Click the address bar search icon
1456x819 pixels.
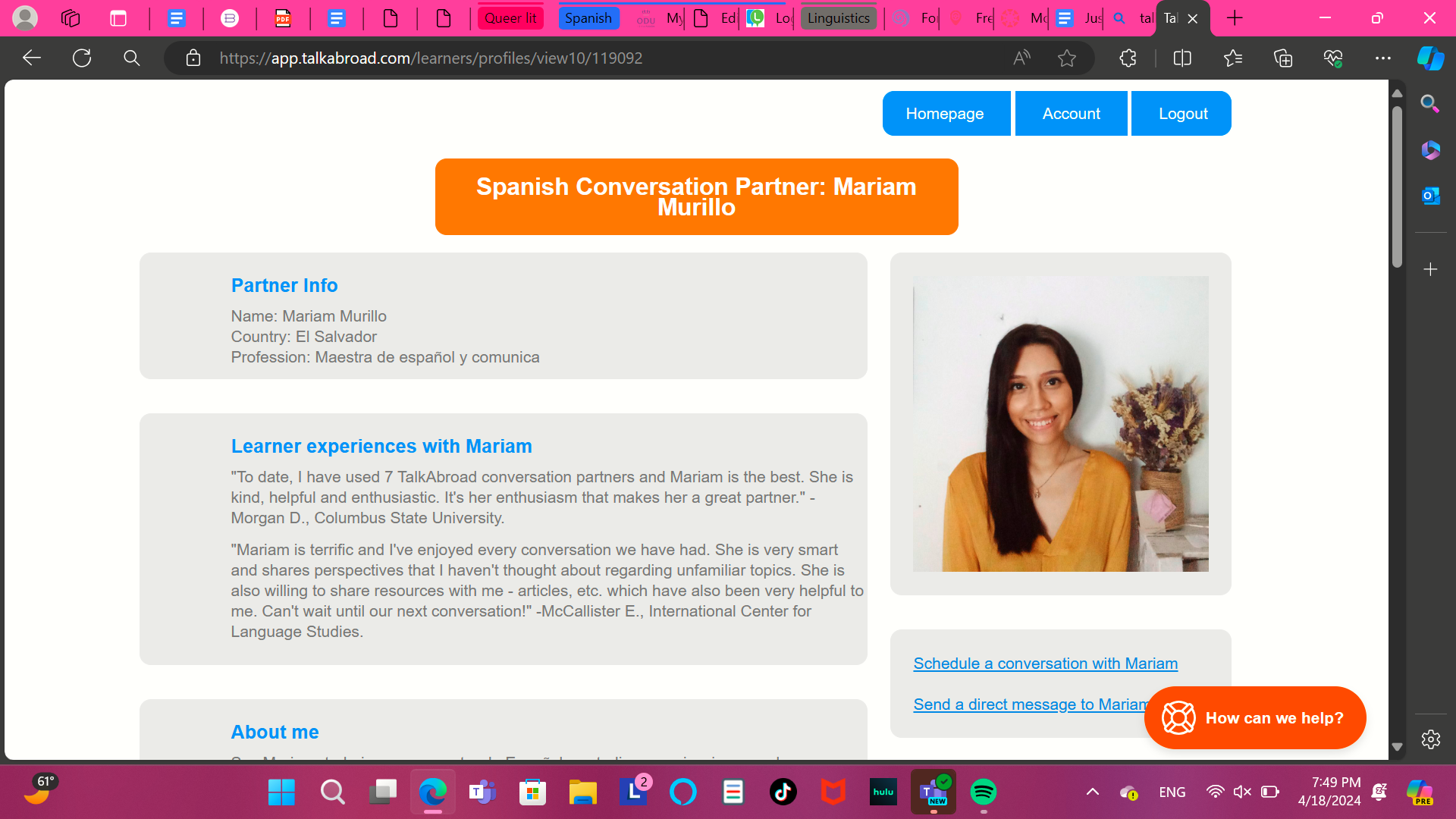[x=132, y=58]
